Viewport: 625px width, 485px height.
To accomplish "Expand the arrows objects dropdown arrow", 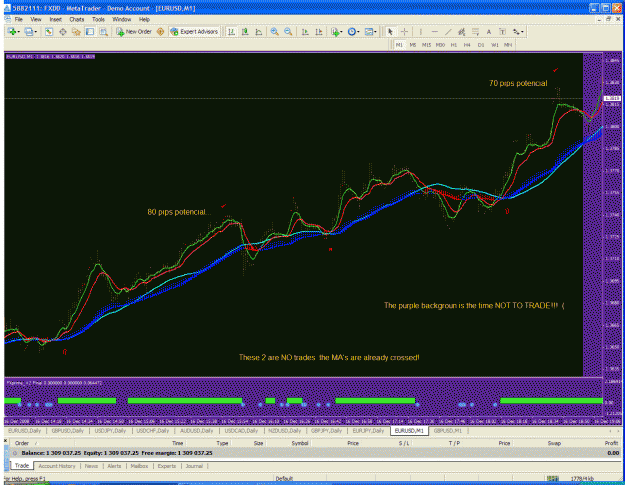I will pyautogui.click(x=523, y=32).
